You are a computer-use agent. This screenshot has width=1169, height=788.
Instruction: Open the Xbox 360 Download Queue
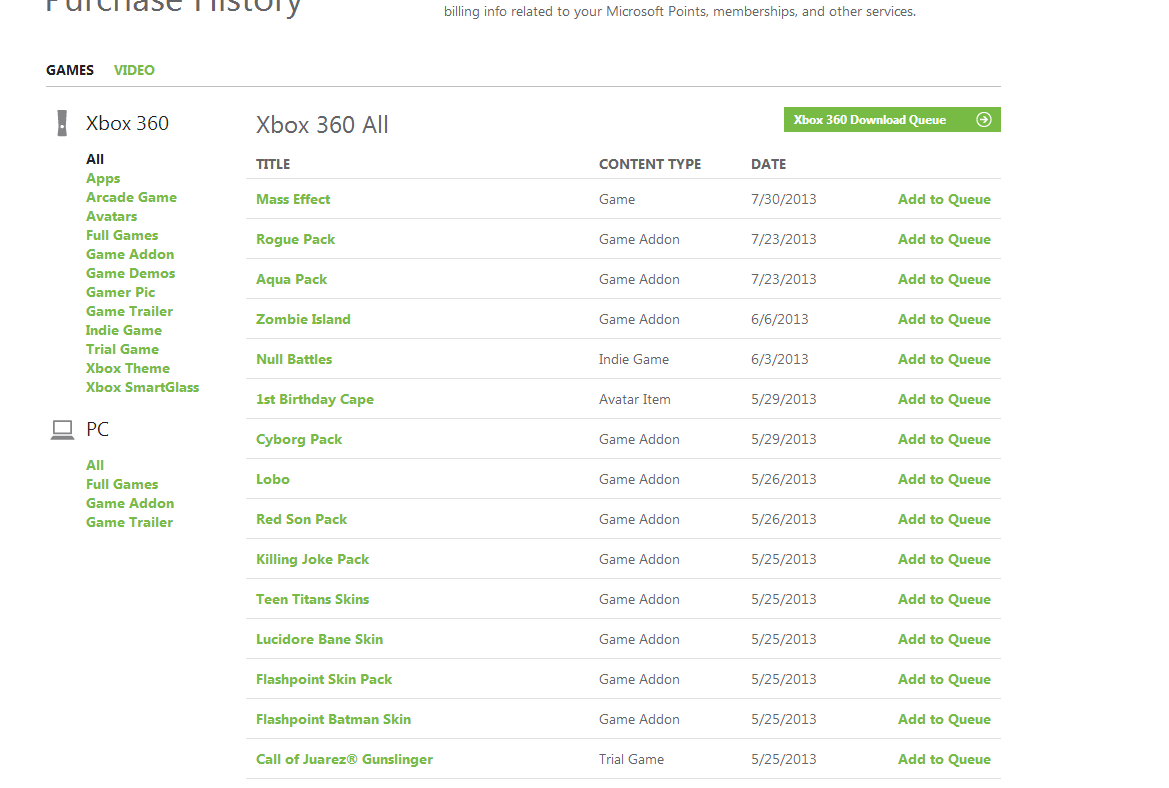tap(892, 120)
